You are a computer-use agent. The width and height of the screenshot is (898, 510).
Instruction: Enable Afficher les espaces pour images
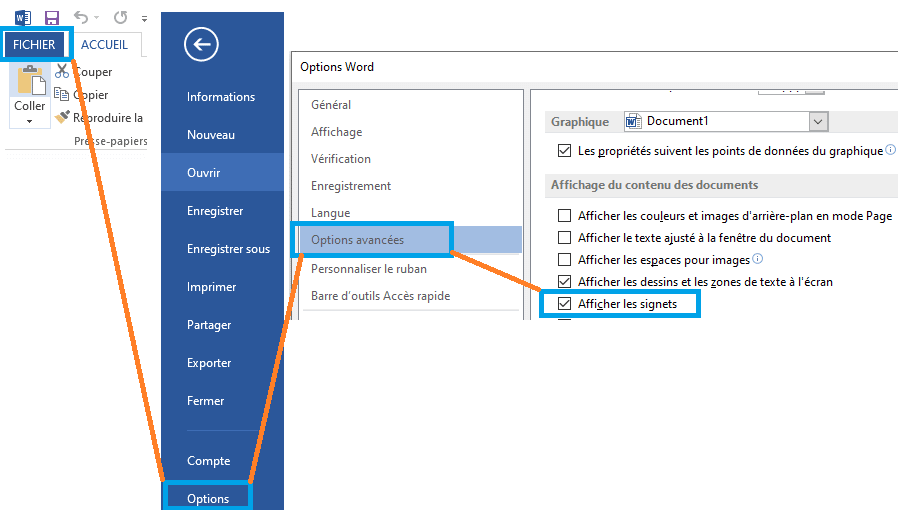pos(565,259)
